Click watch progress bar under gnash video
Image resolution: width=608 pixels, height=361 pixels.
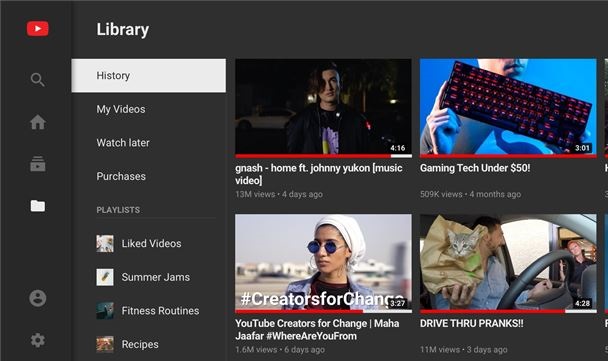coord(323,156)
